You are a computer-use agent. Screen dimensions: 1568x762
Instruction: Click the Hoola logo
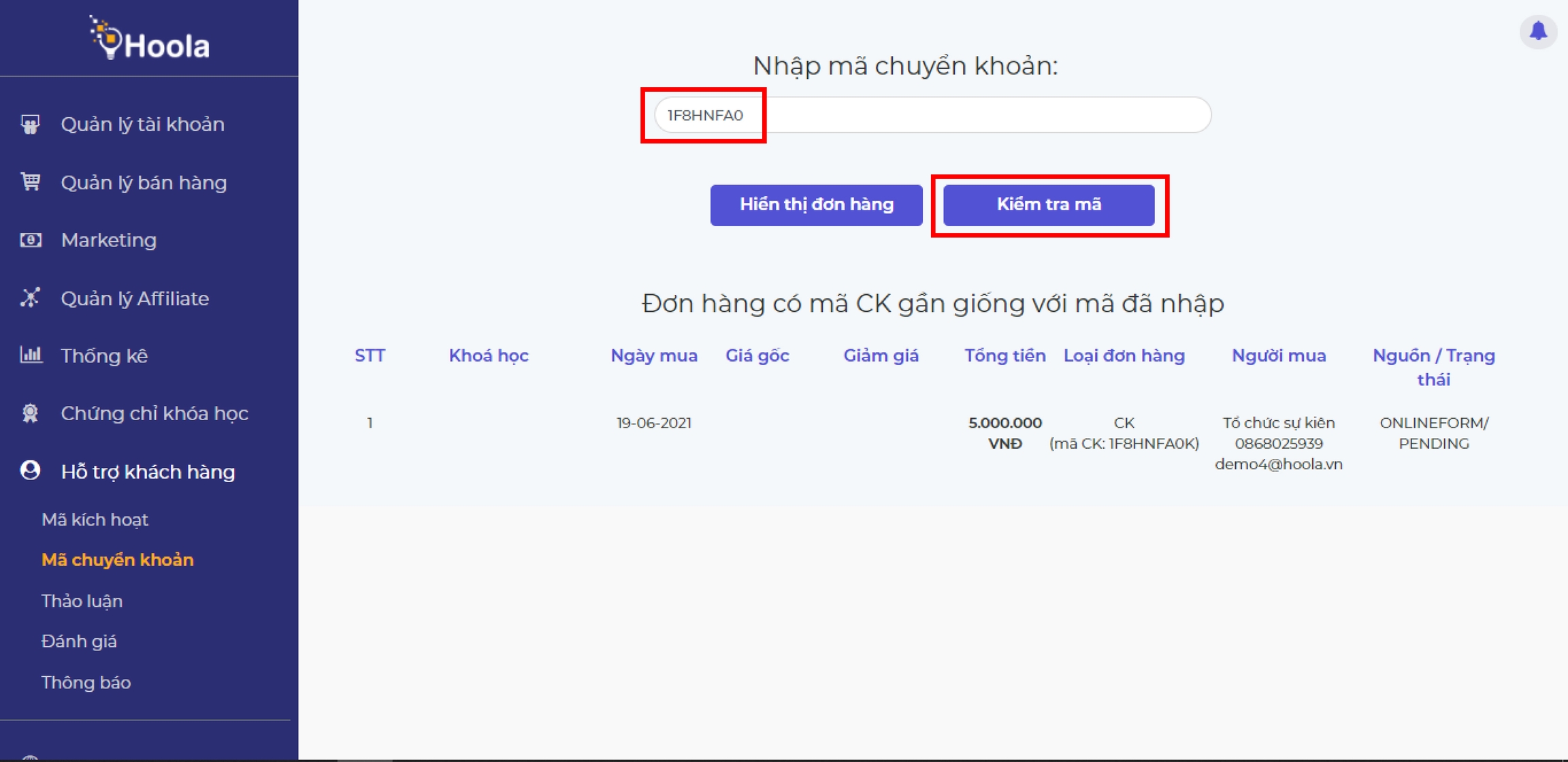(x=150, y=39)
